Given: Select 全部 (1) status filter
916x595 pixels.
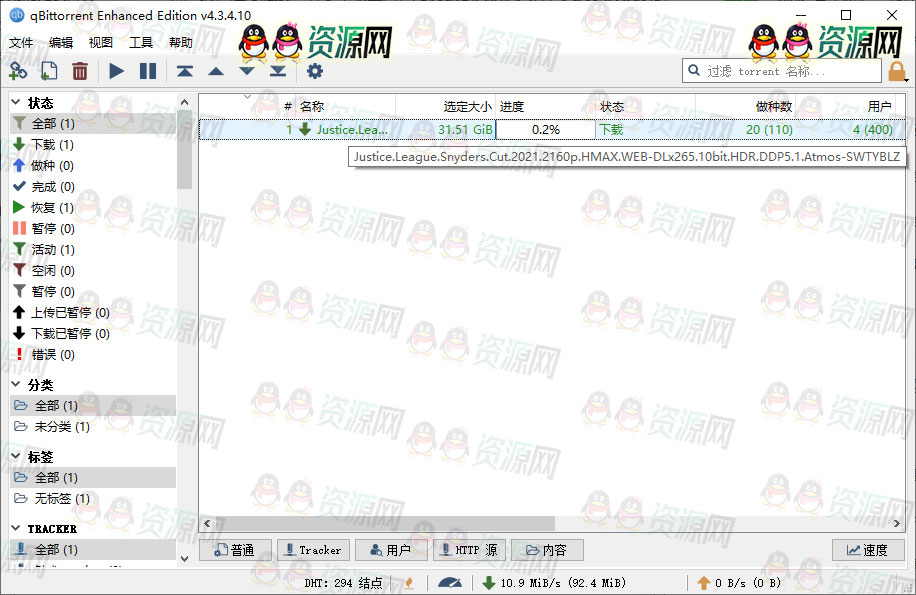Looking at the screenshot, I should [93, 123].
